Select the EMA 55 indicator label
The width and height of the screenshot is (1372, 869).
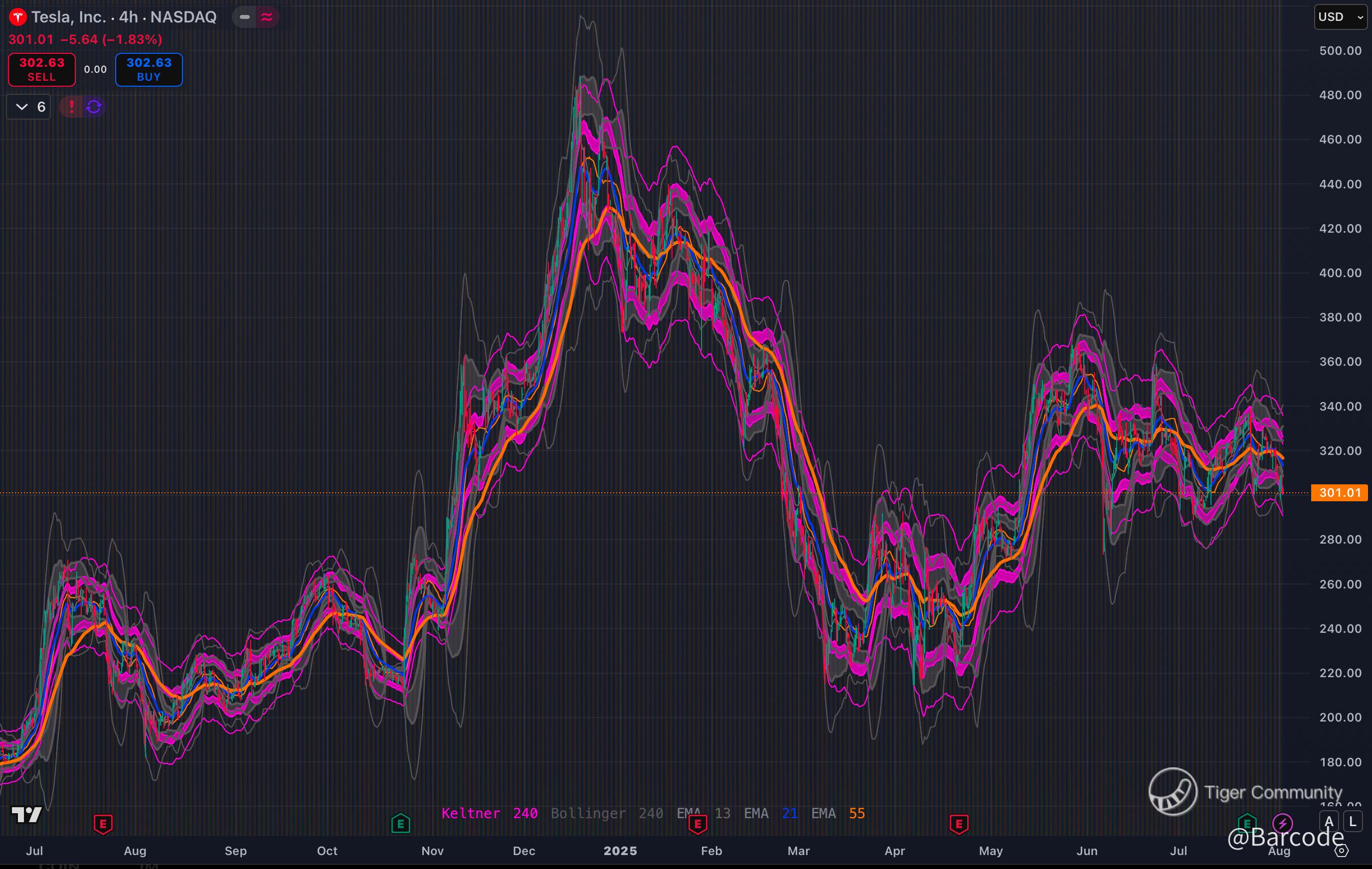[838, 813]
